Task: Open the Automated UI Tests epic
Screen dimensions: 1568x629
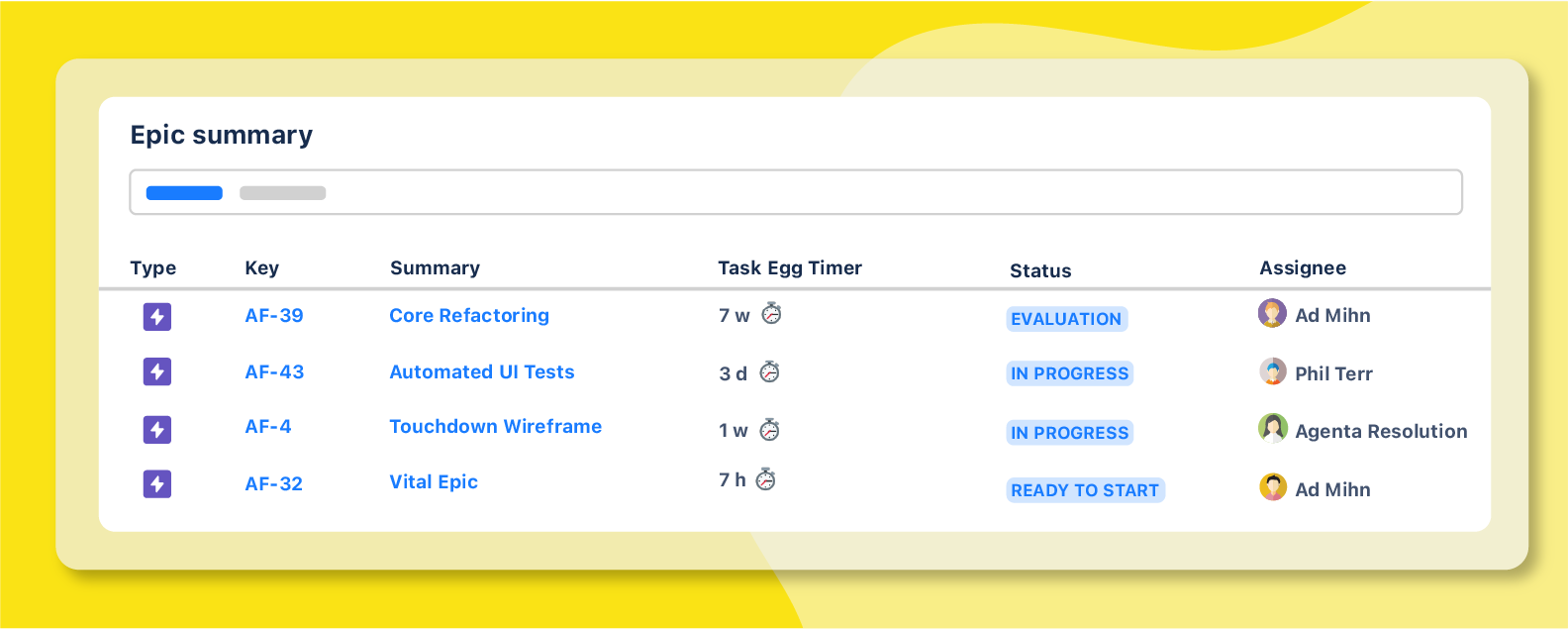Action: coord(482,372)
